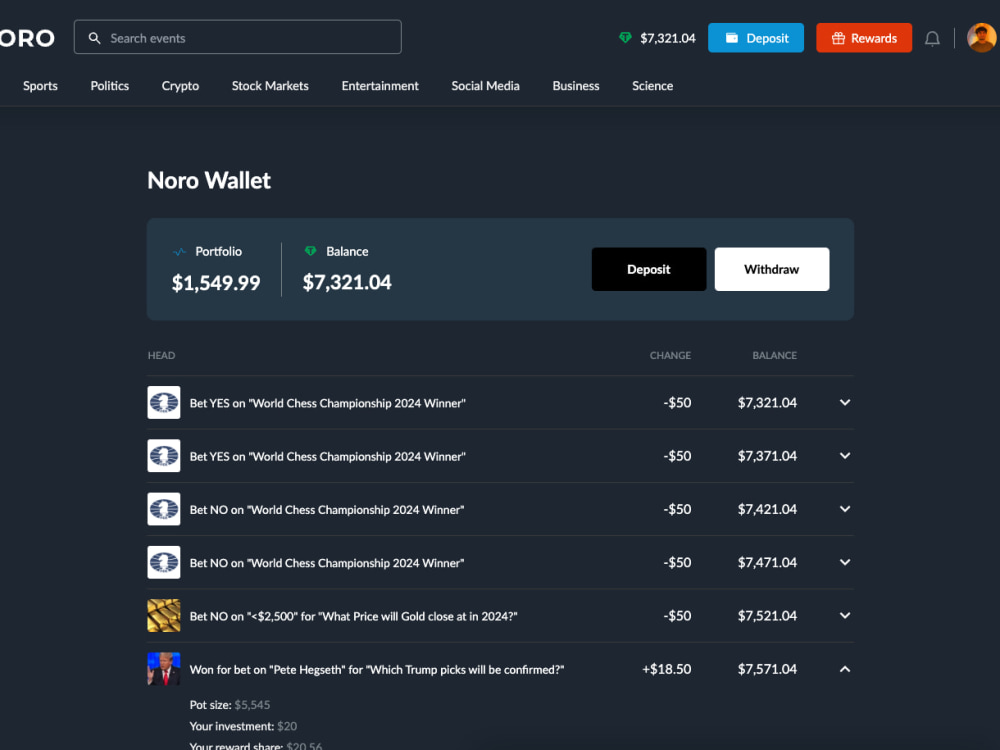Select the Bet YES row with $7,371.04 balance
The width and height of the screenshot is (1000, 750).
click(x=328, y=457)
